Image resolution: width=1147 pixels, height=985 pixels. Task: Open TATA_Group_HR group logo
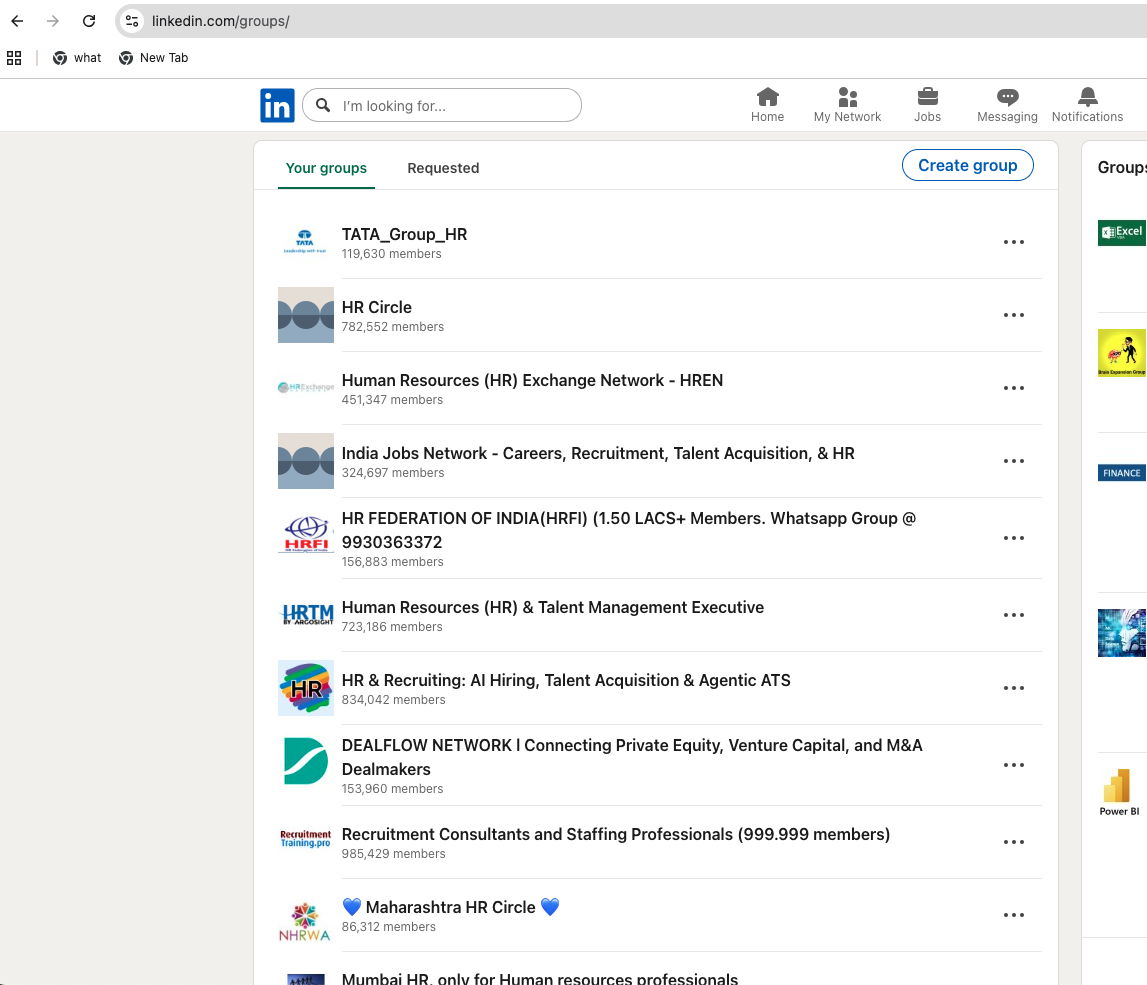306,242
